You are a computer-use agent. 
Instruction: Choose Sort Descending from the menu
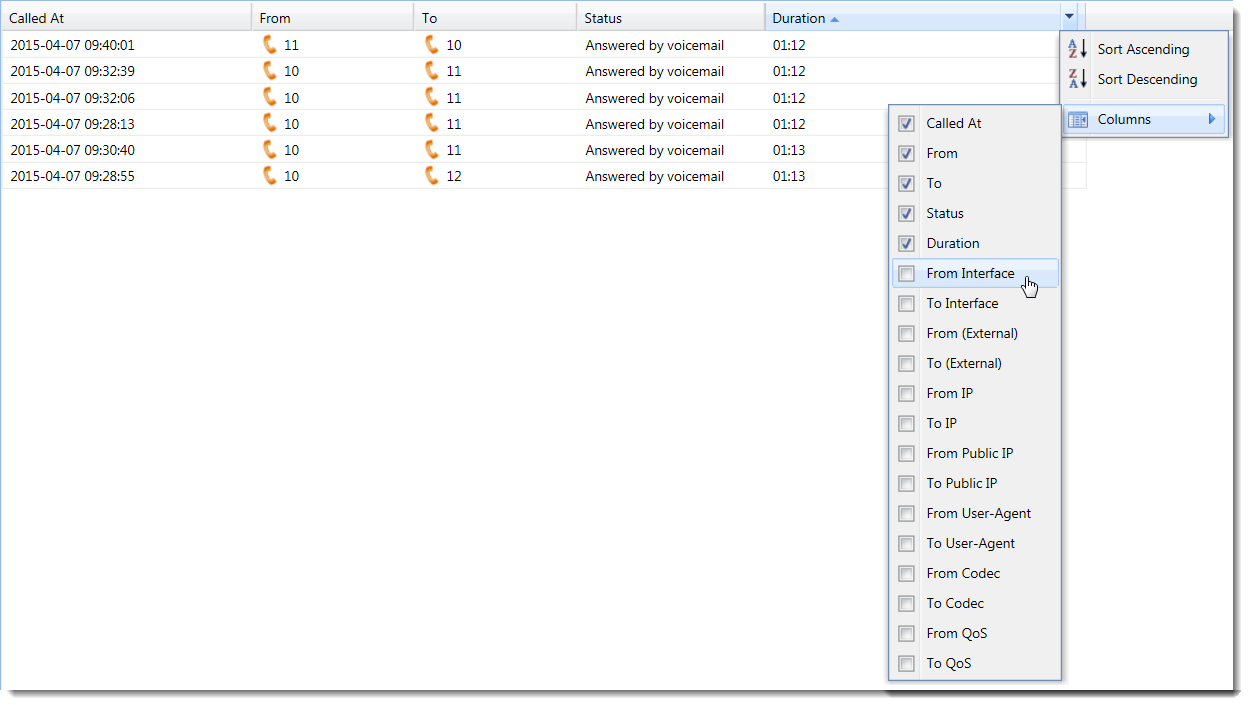click(1144, 79)
